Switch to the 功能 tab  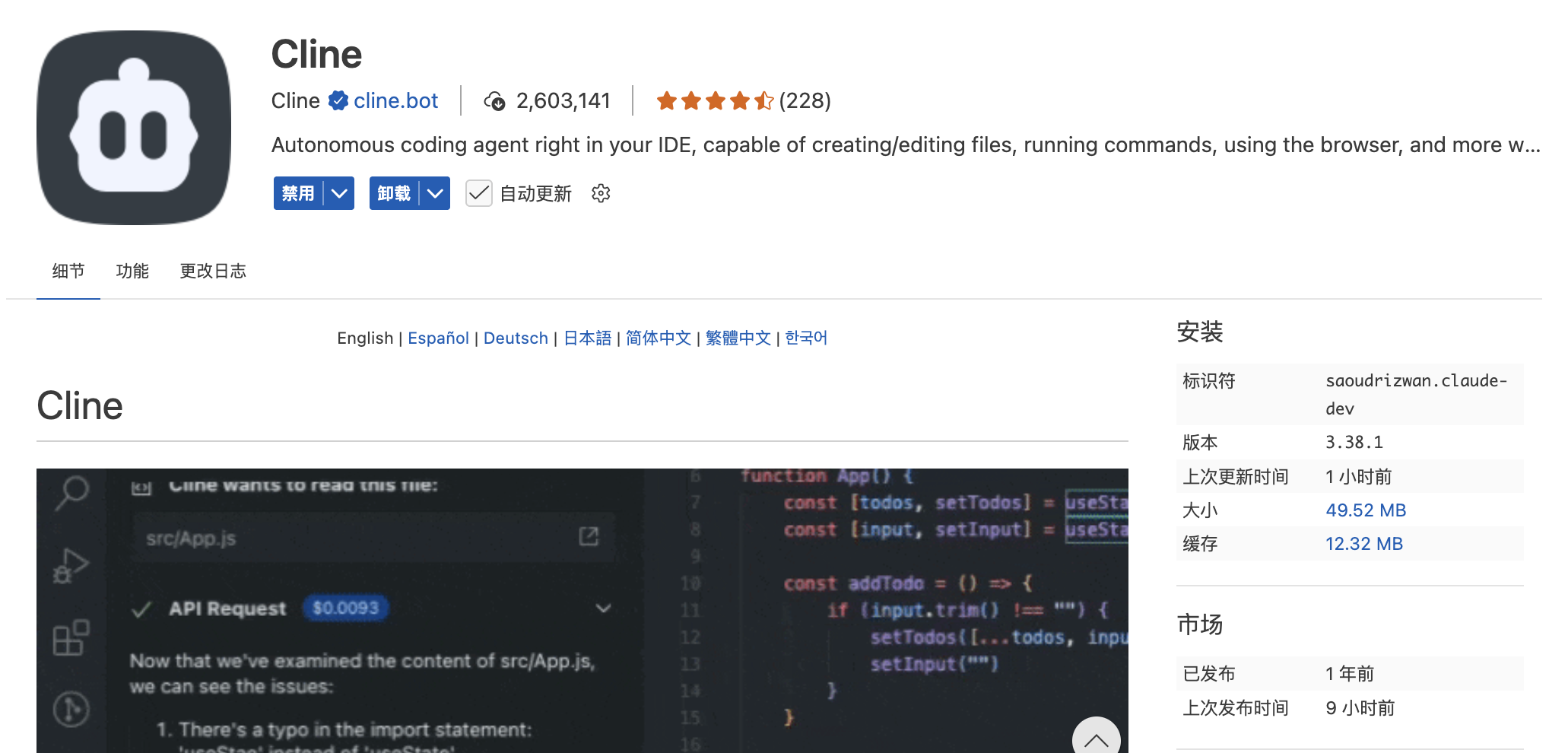point(132,271)
